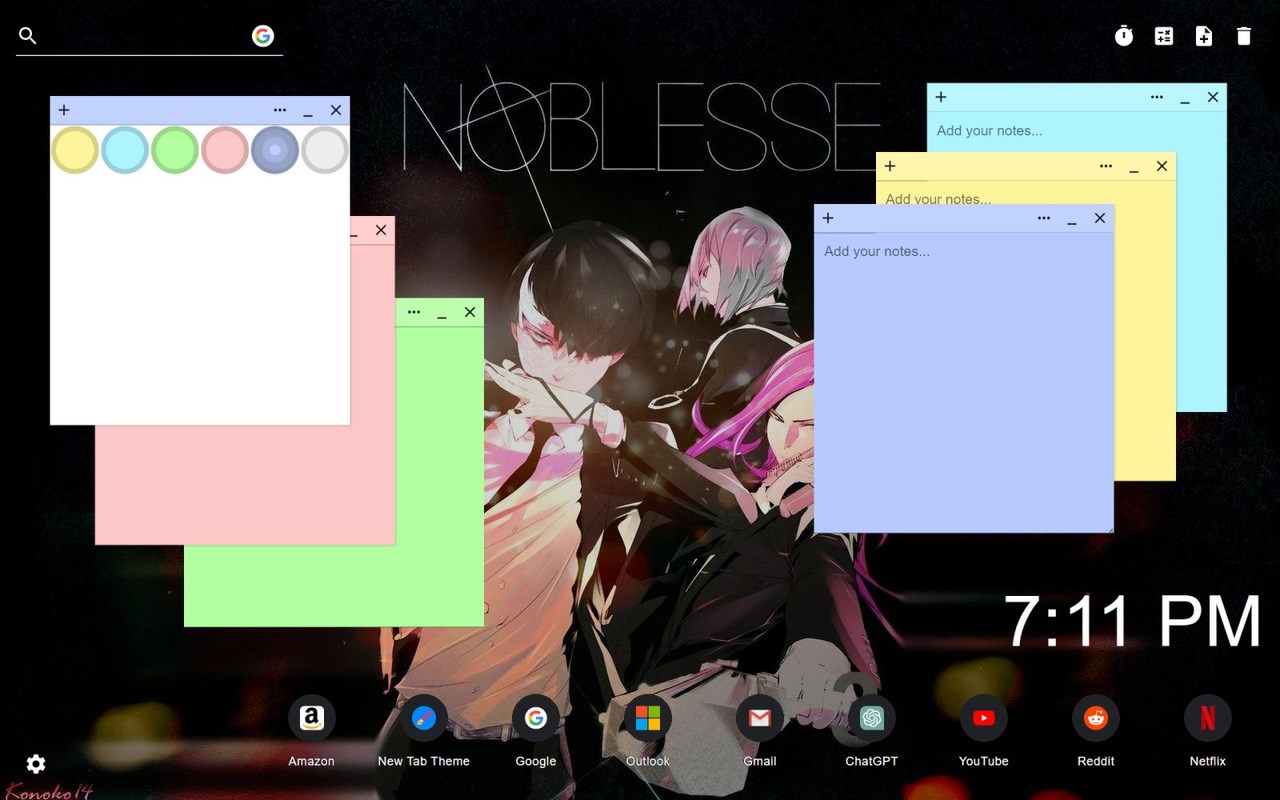Screen dimensions: 1280x800
Task: Add a new sticky note icon
Action: pos(1204,36)
